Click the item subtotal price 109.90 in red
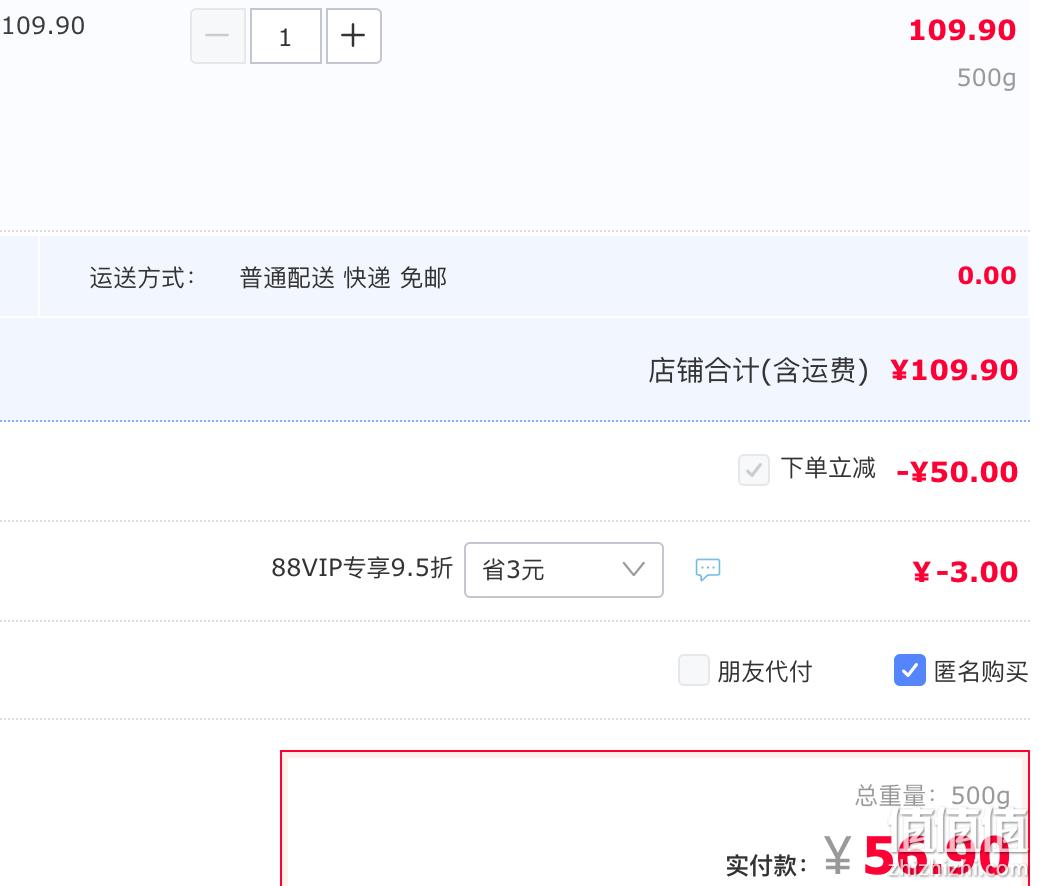 [x=962, y=30]
